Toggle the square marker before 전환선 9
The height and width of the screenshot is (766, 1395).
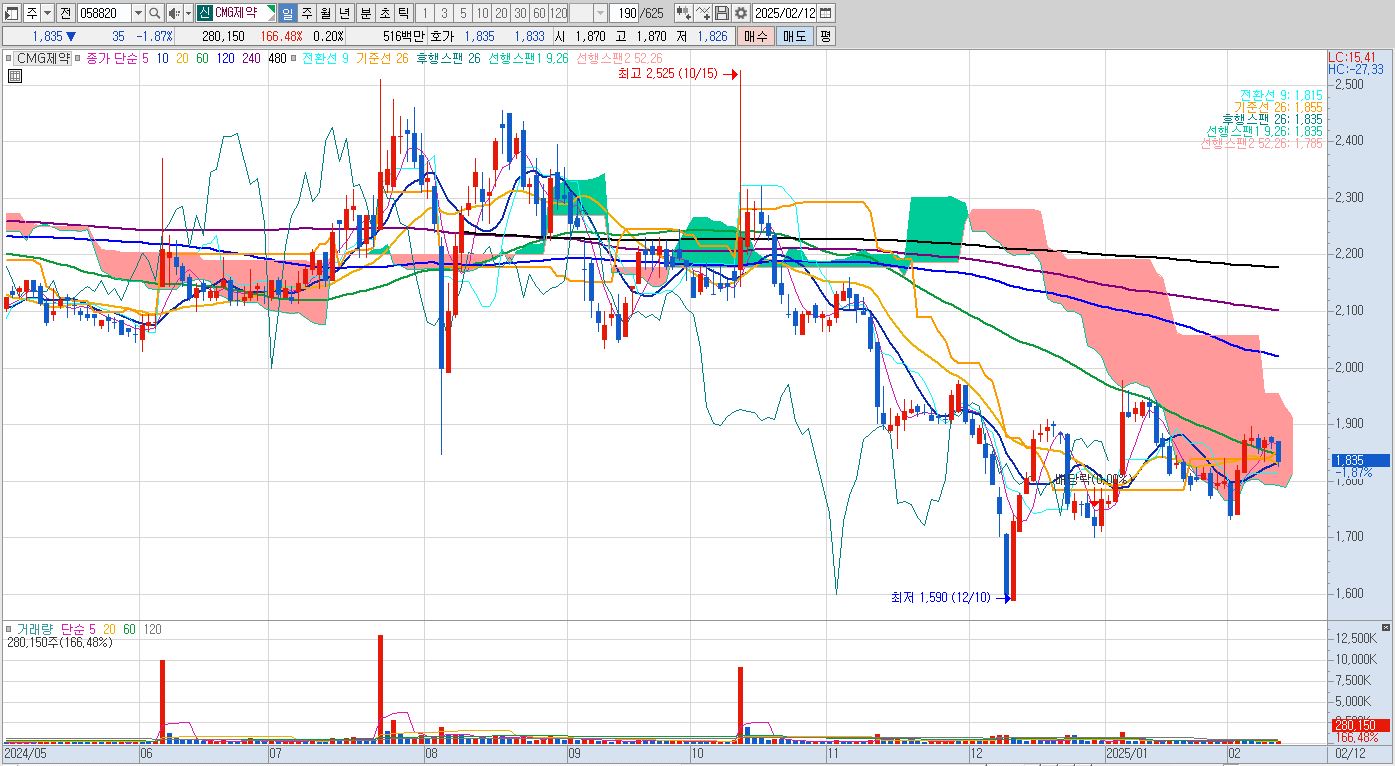tap(294, 58)
